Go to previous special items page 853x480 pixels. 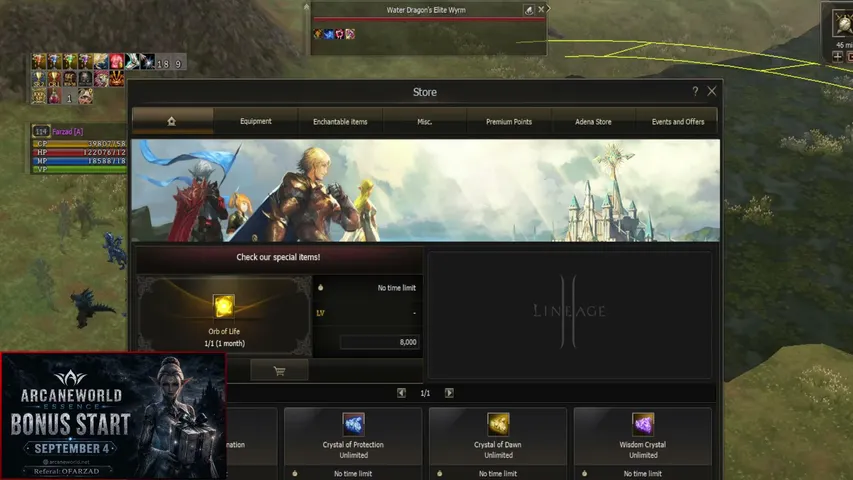click(401, 393)
